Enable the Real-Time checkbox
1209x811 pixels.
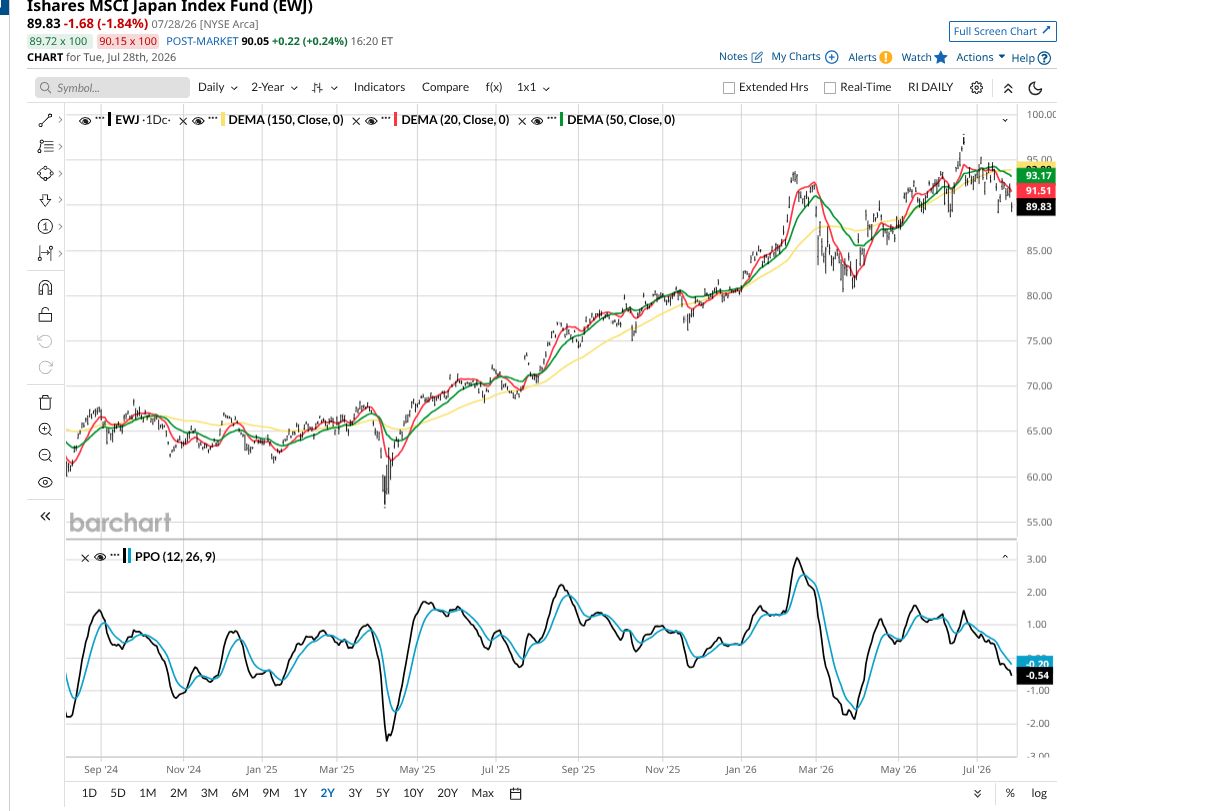(830, 87)
